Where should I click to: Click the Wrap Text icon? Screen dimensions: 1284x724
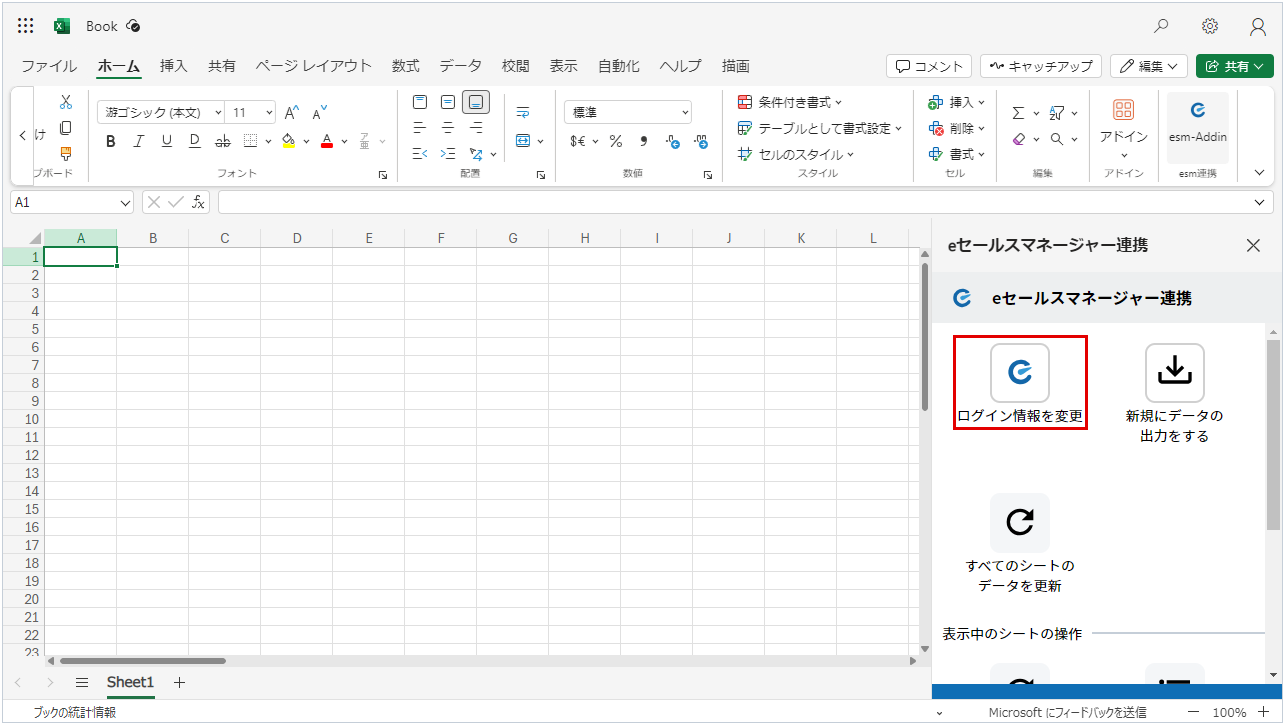pyautogui.click(x=522, y=112)
